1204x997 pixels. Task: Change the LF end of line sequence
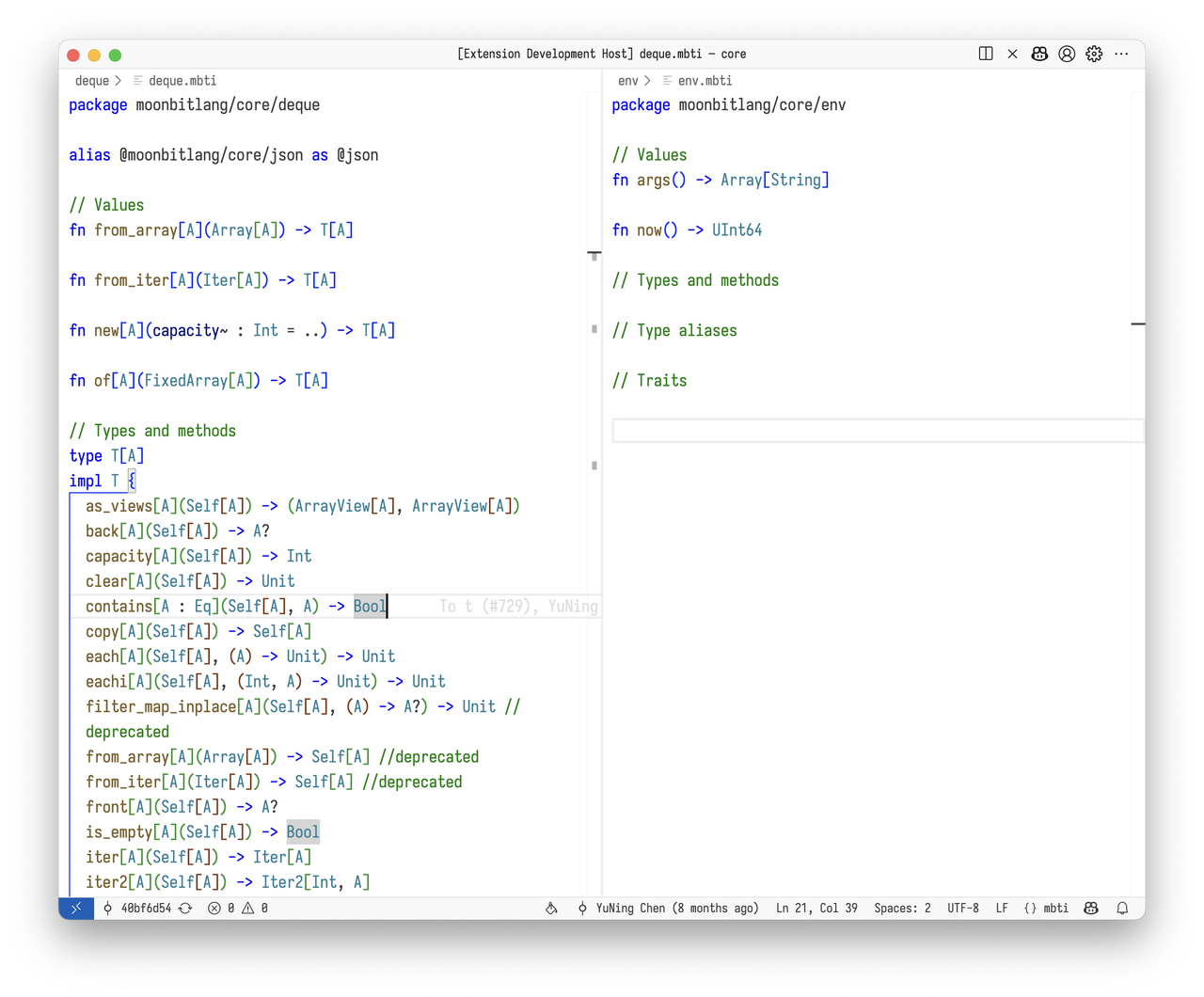tap(1002, 908)
